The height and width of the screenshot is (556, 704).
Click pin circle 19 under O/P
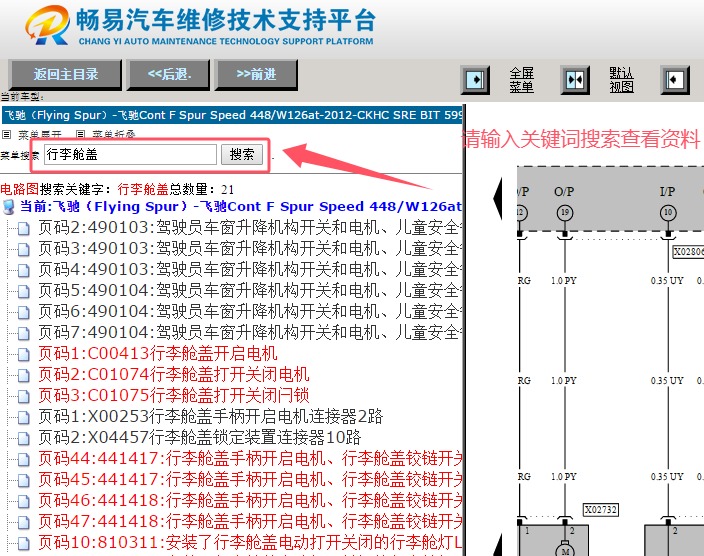pyautogui.click(x=565, y=212)
